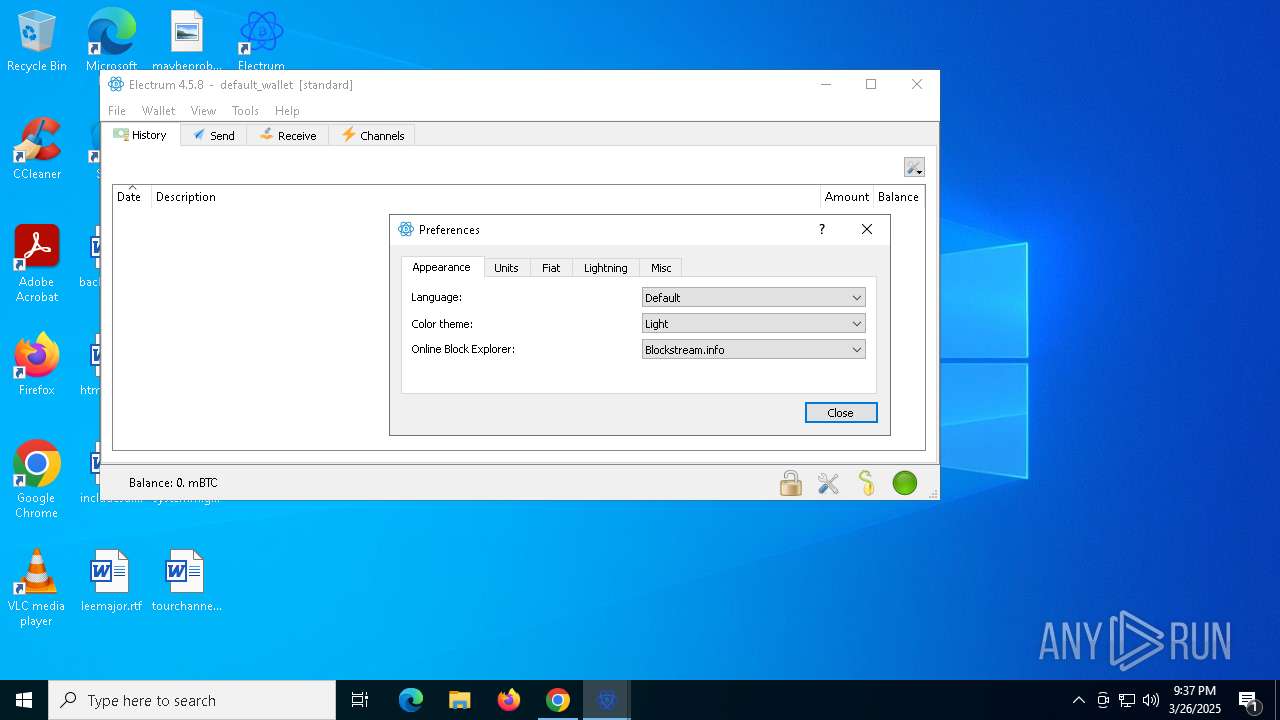
Task: Click the password lock icon in the status bar
Action: click(791, 483)
